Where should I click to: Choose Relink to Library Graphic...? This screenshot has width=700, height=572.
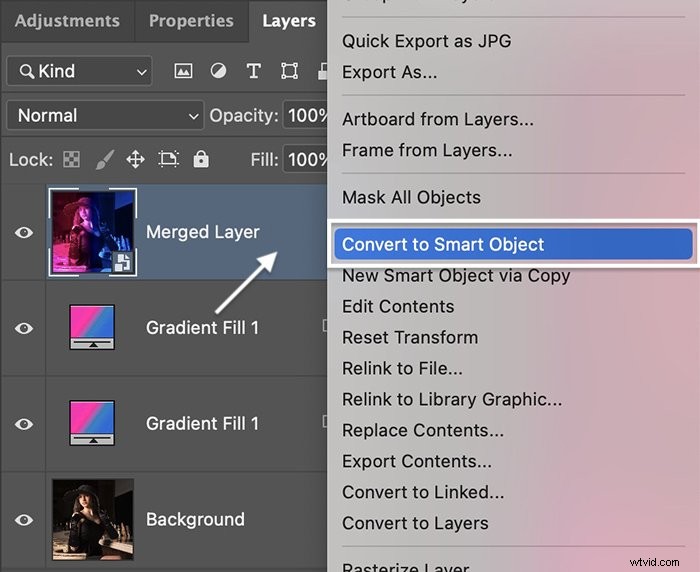(452, 400)
